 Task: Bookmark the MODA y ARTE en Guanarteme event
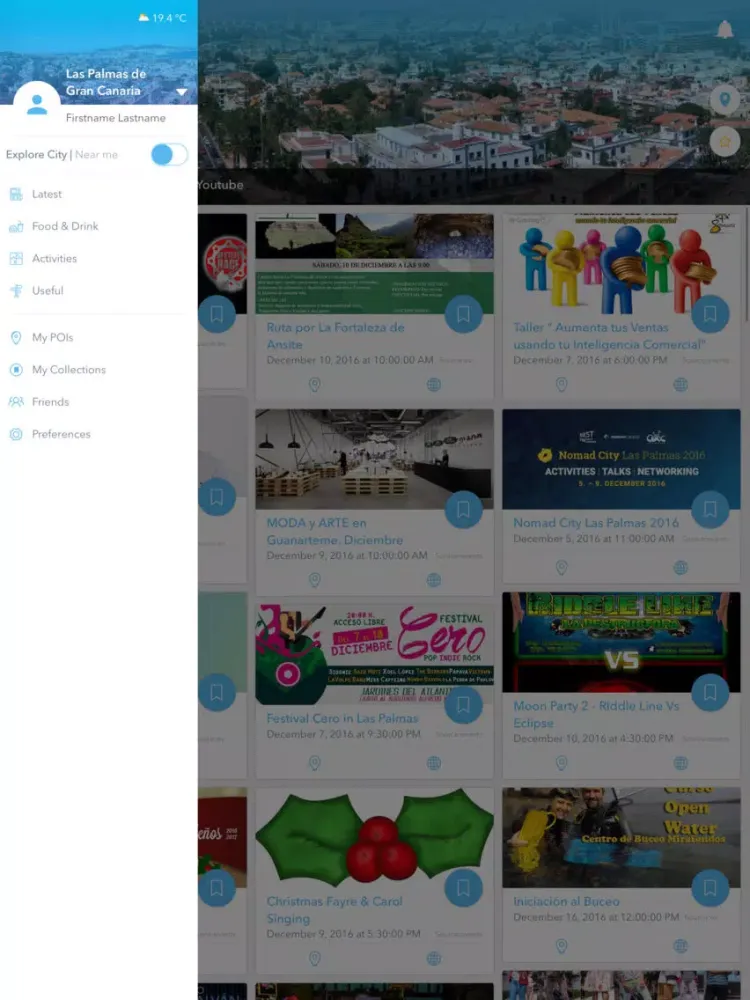[x=464, y=510]
